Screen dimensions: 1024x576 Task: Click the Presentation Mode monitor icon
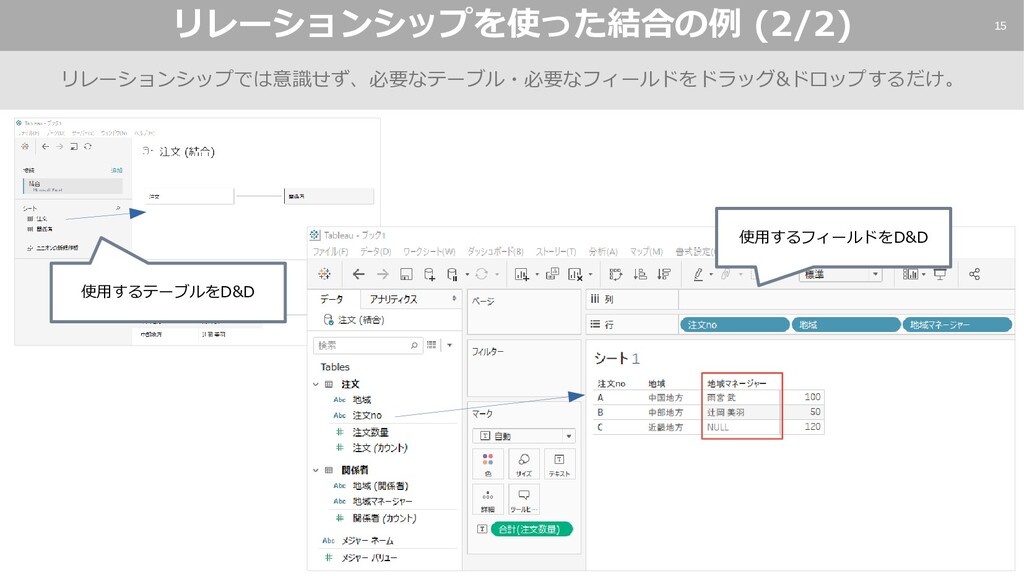point(940,274)
